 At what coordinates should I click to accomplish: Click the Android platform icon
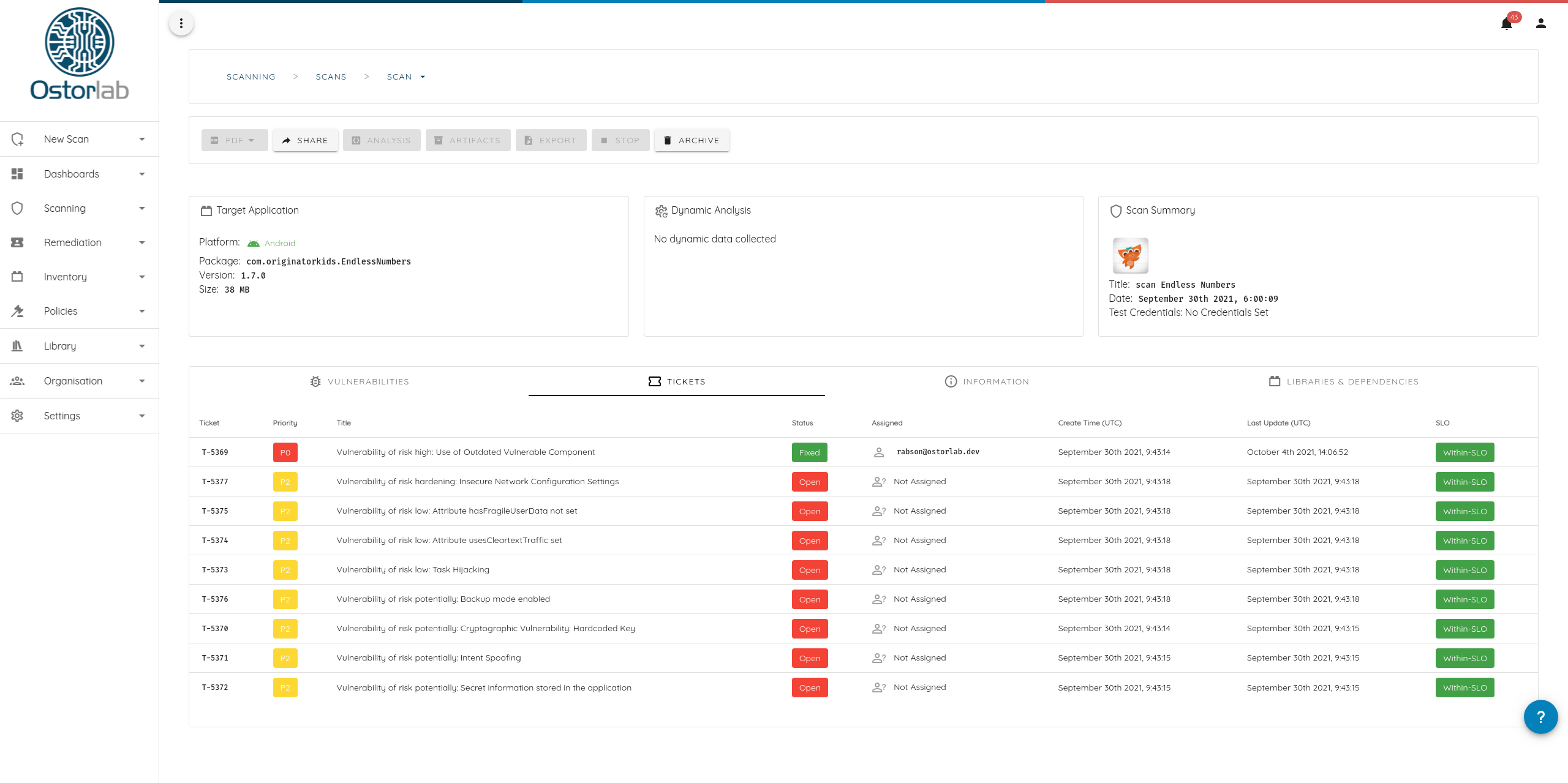coord(254,244)
